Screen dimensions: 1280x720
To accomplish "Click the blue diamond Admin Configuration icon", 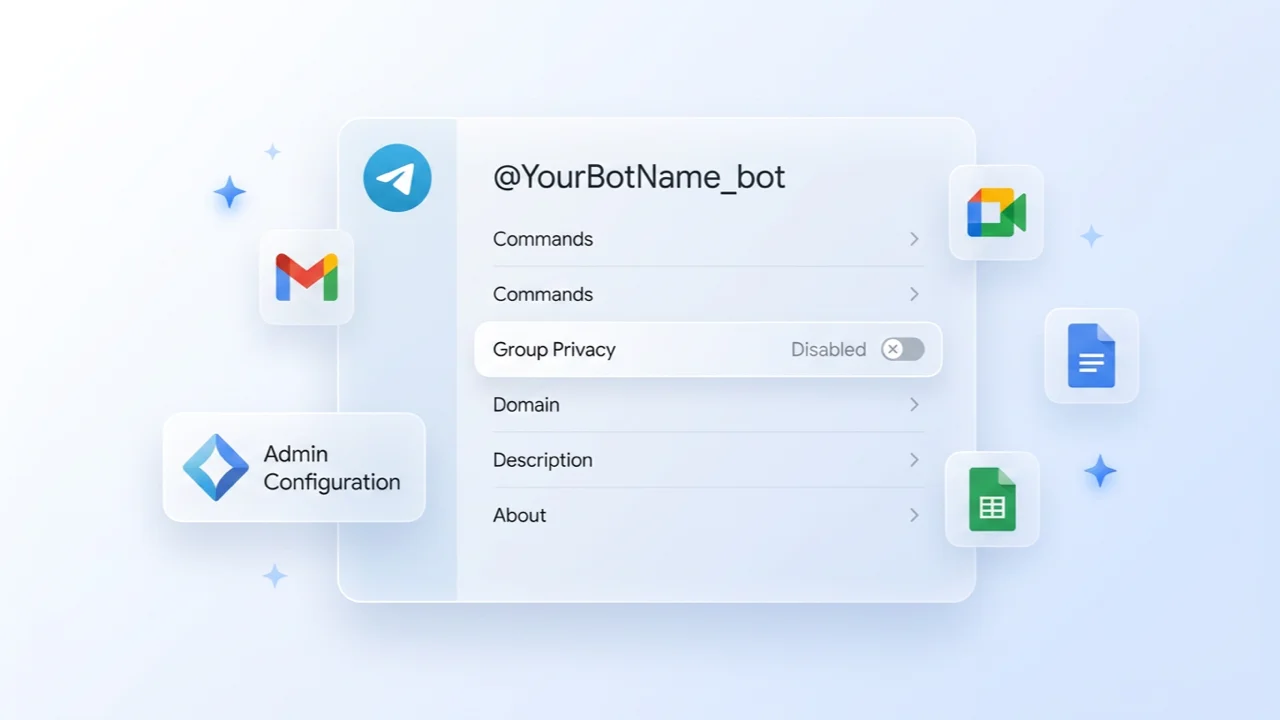I will click(215, 467).
